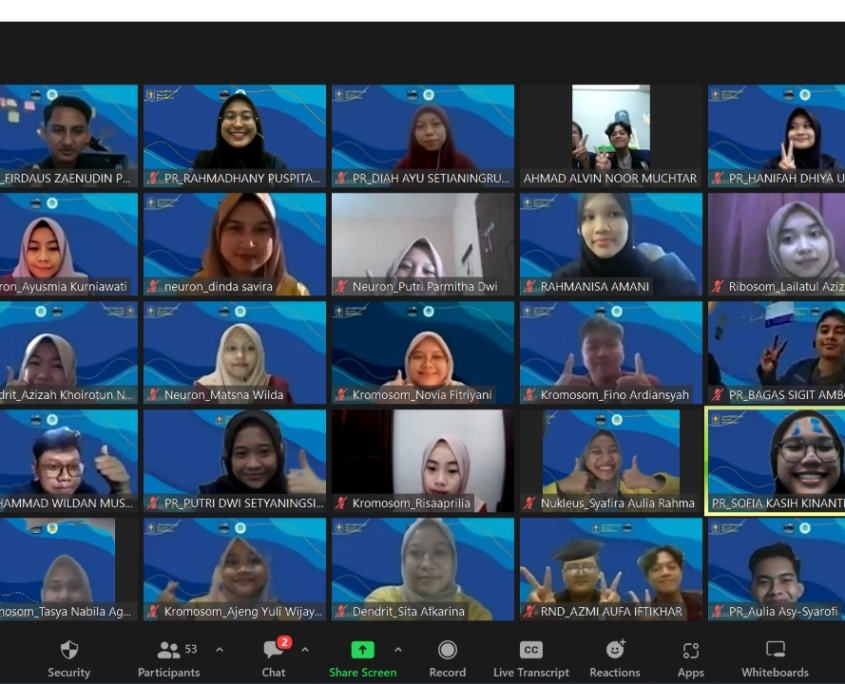Expand the Chat options chevron

point(304,648)
